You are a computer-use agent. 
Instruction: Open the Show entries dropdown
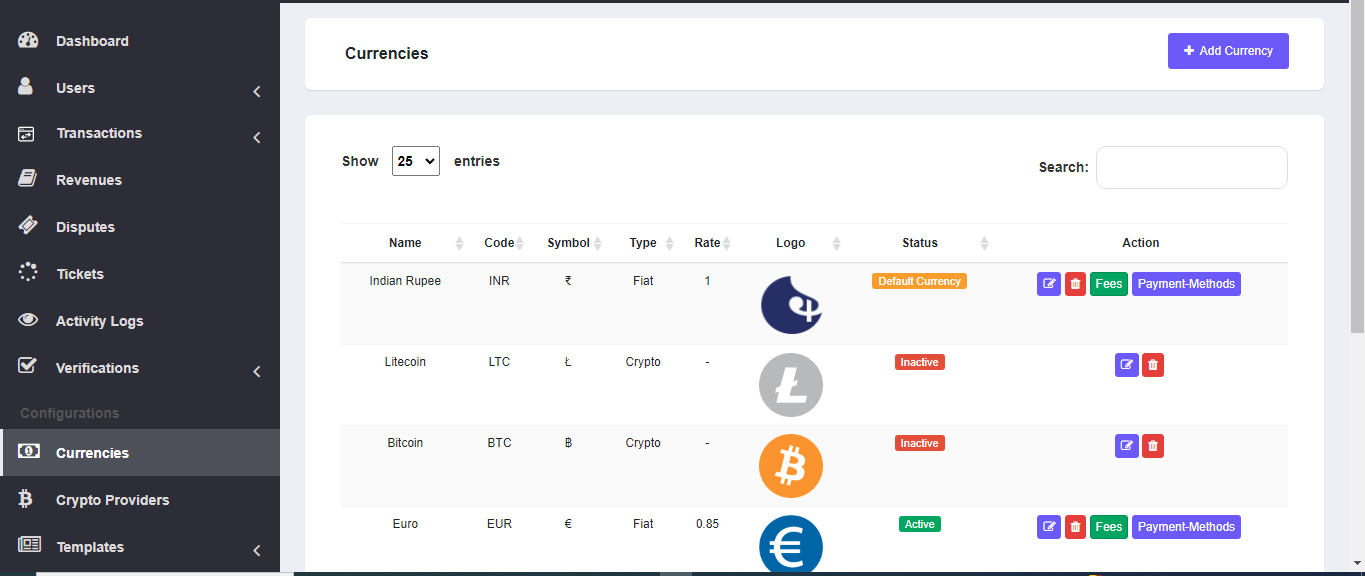coord(416,160)
